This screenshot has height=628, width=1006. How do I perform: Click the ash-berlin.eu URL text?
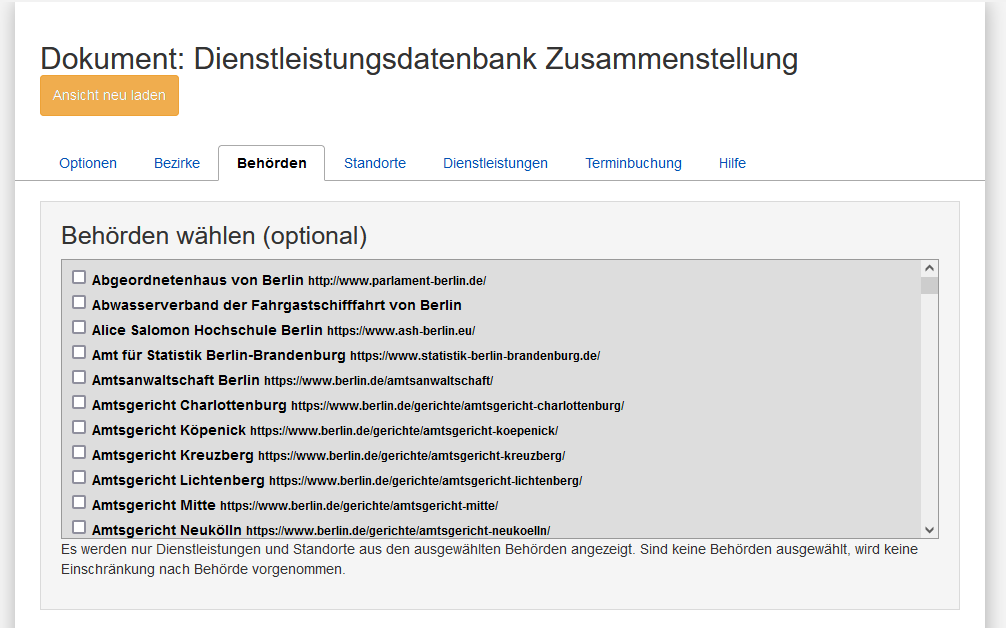click(x=401, y=331)
